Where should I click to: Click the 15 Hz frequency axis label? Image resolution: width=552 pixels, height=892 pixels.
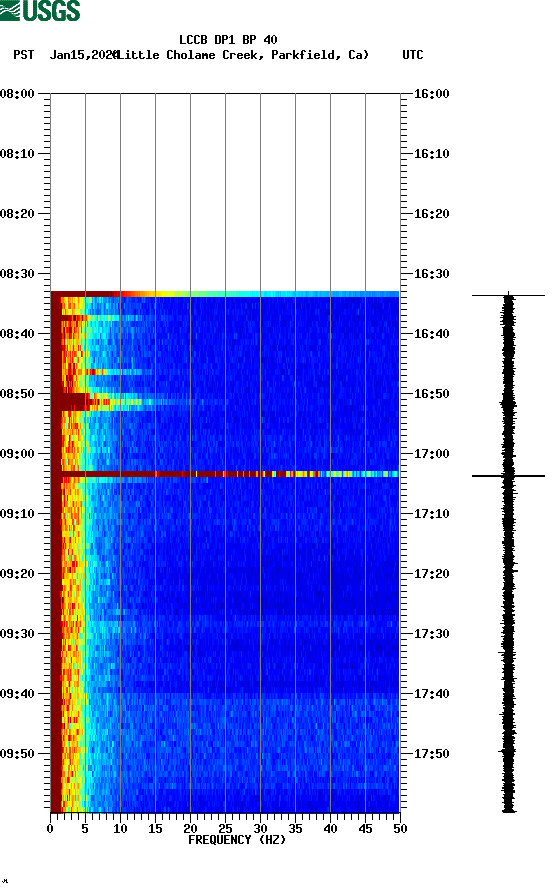click(155, 829)
